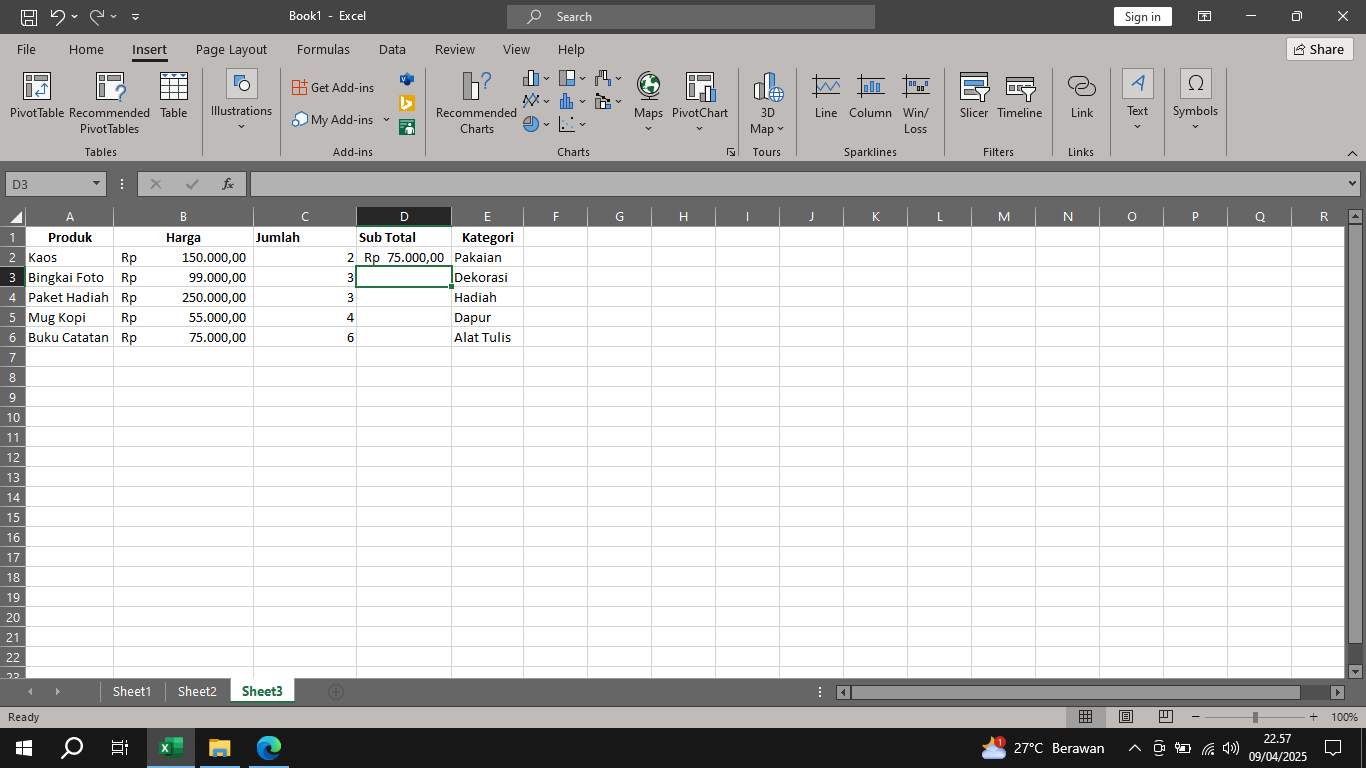Expand the PivotChart dropdown arrow

(699, 128)
